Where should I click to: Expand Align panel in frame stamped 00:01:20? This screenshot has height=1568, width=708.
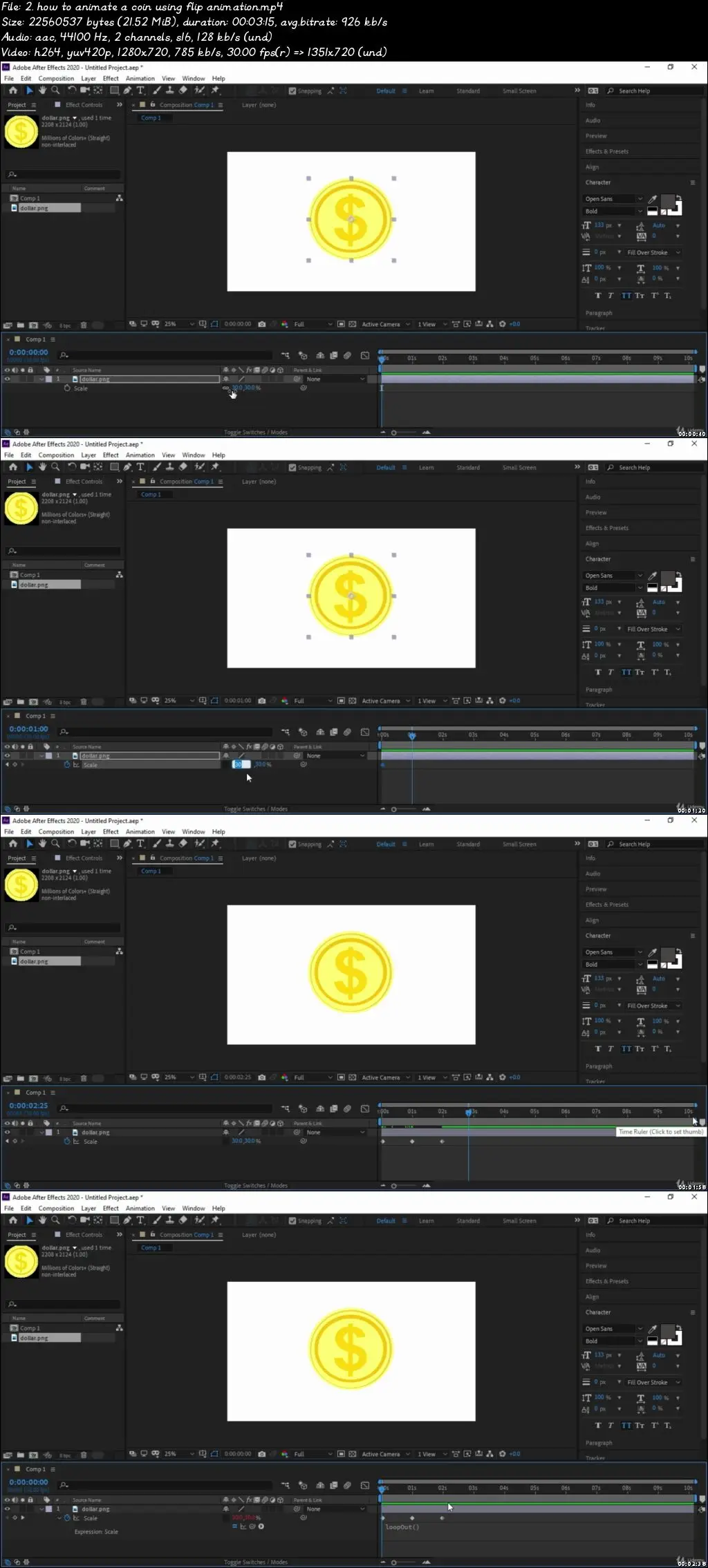[593, 544]
